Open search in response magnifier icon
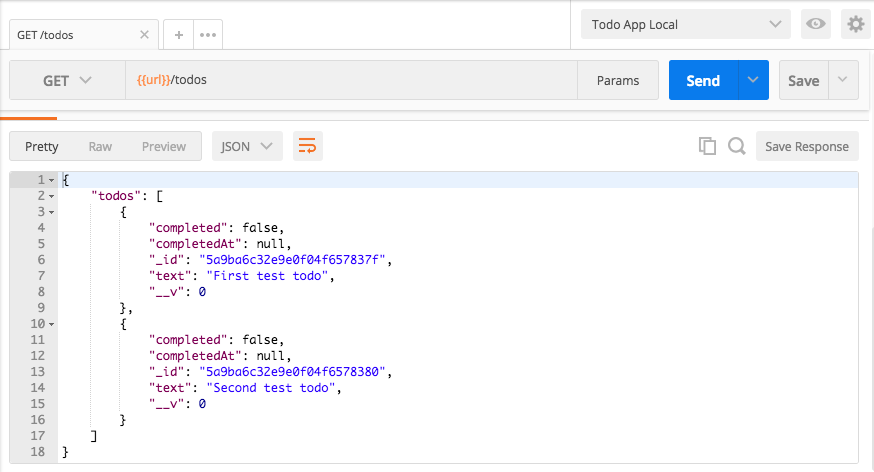The width and height of the screenshot is (874, 472). point(737,146)
